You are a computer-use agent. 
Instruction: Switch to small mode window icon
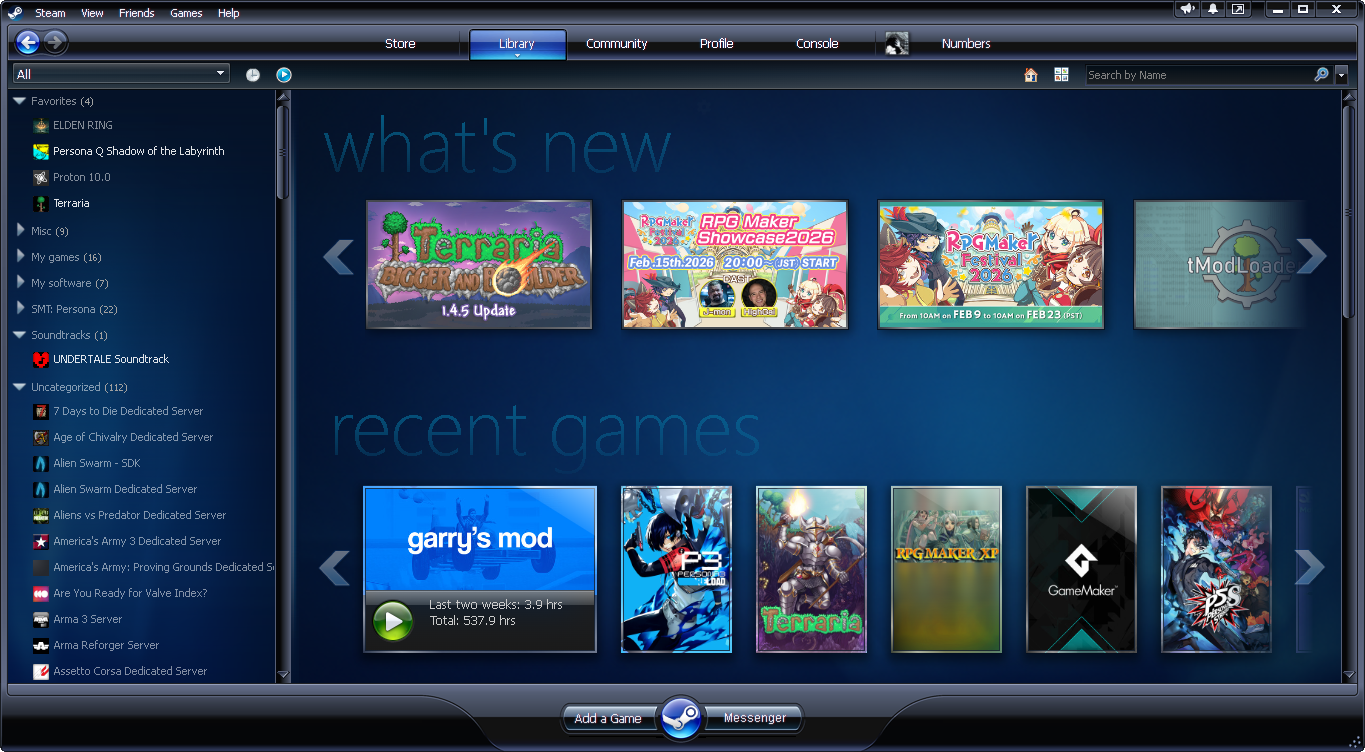point(1238,9)
